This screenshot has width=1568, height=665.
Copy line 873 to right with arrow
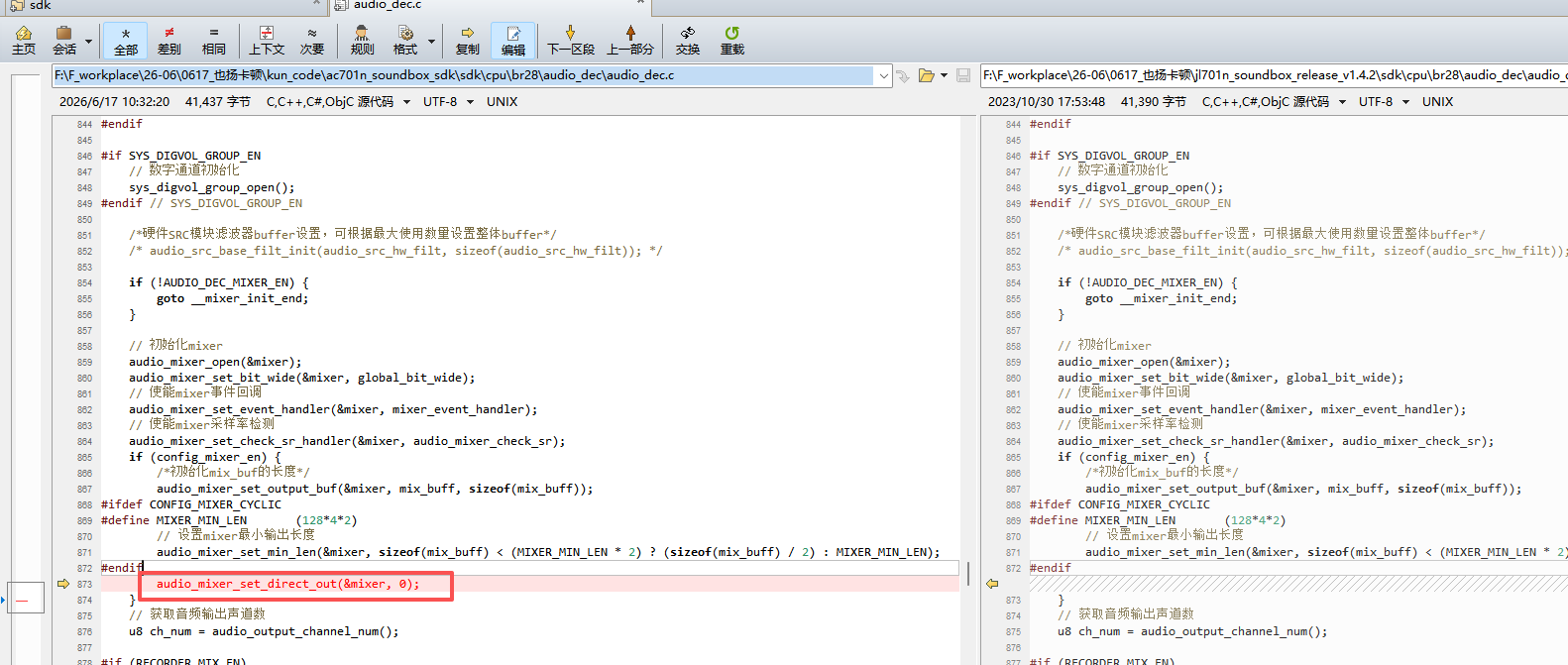[62, 584]
